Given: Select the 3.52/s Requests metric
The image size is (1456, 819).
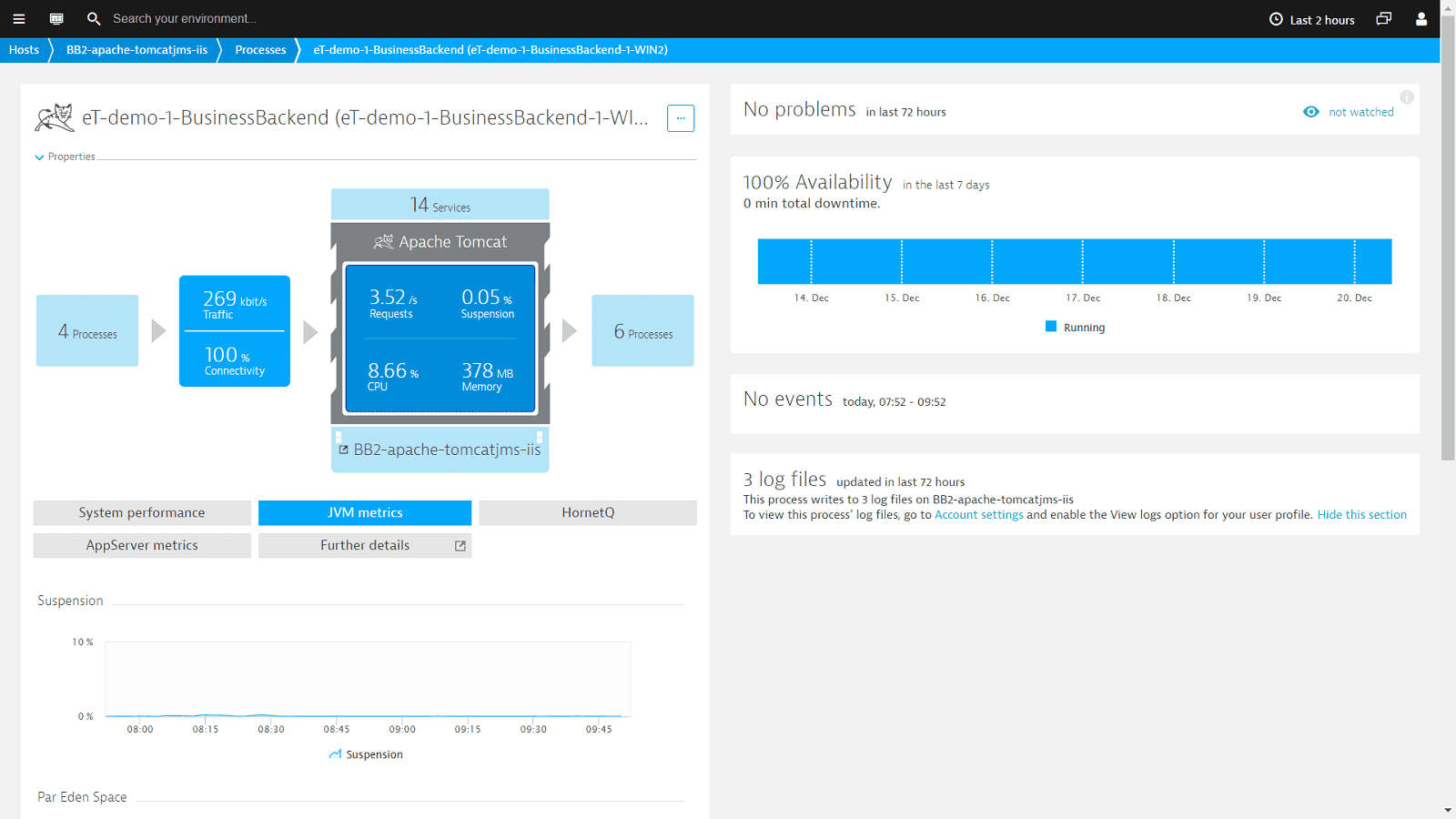Looking at the screenshot, I should 392,303.
